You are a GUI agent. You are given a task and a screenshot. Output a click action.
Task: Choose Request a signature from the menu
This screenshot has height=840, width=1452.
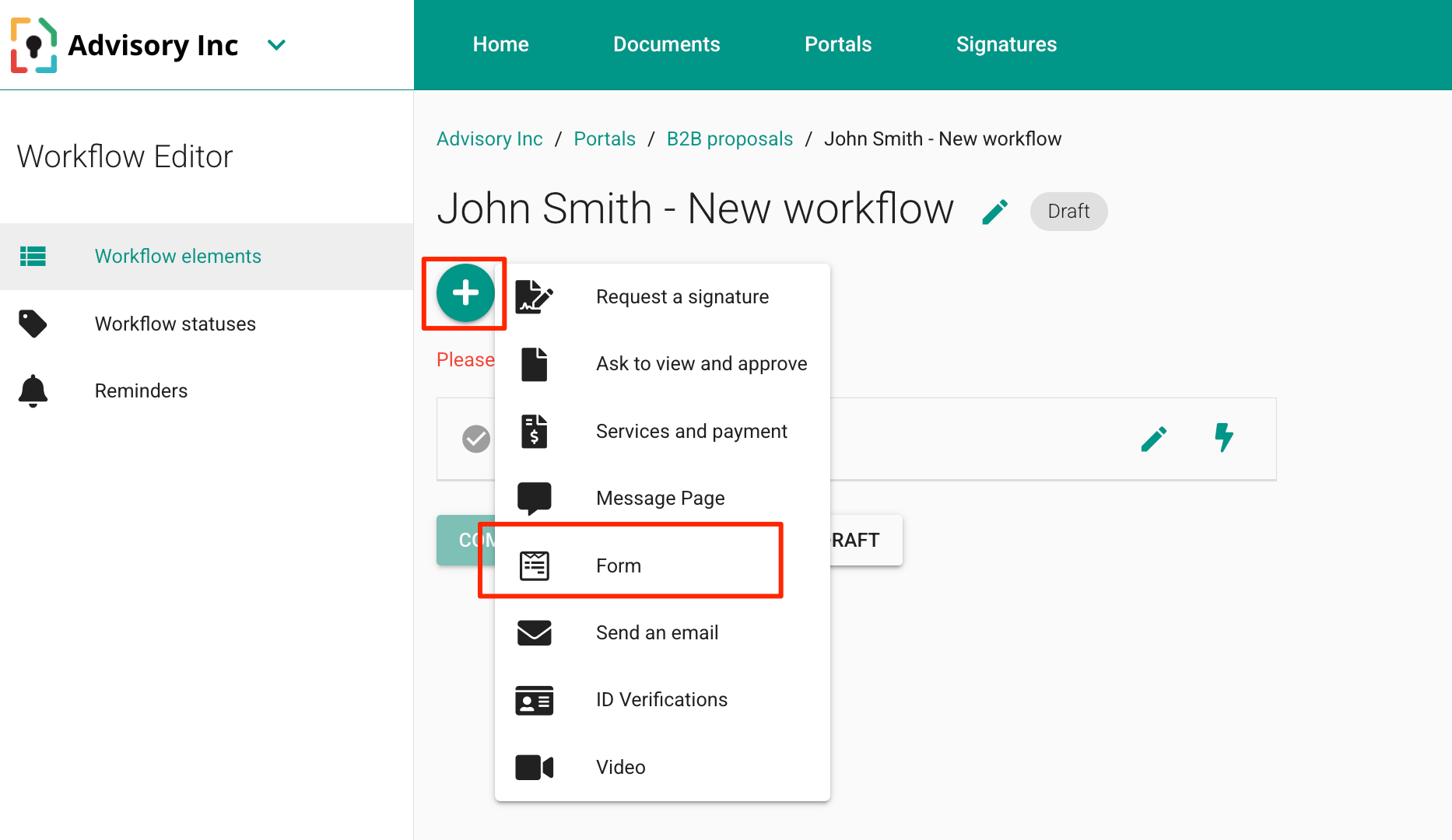click(x=682, y=297)
